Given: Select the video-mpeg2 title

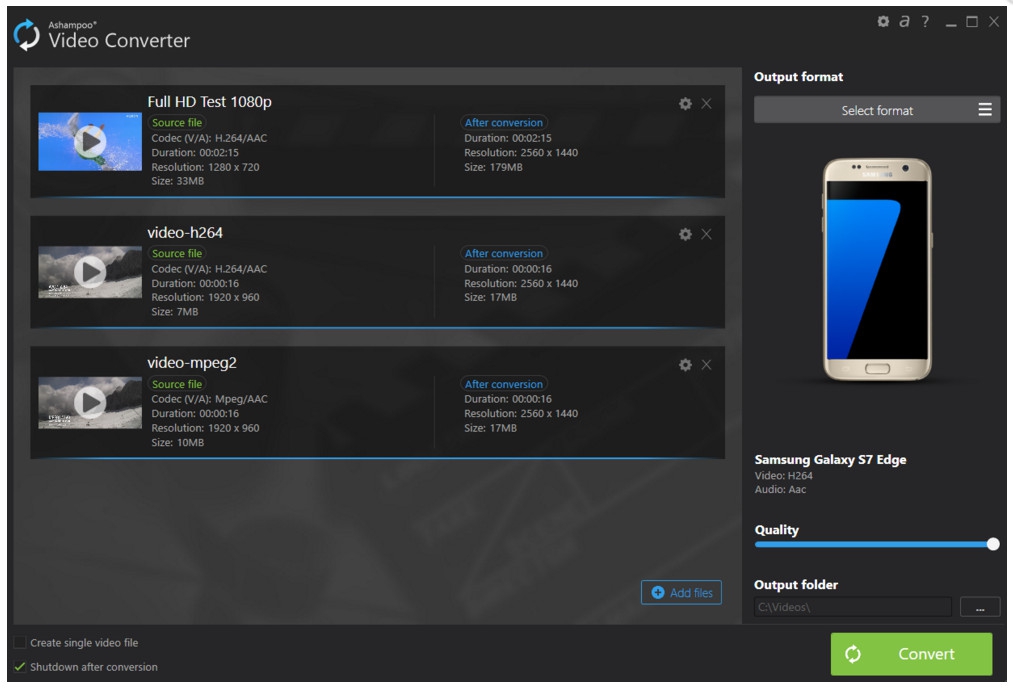Looking at the screenshot, I should 192,363.
